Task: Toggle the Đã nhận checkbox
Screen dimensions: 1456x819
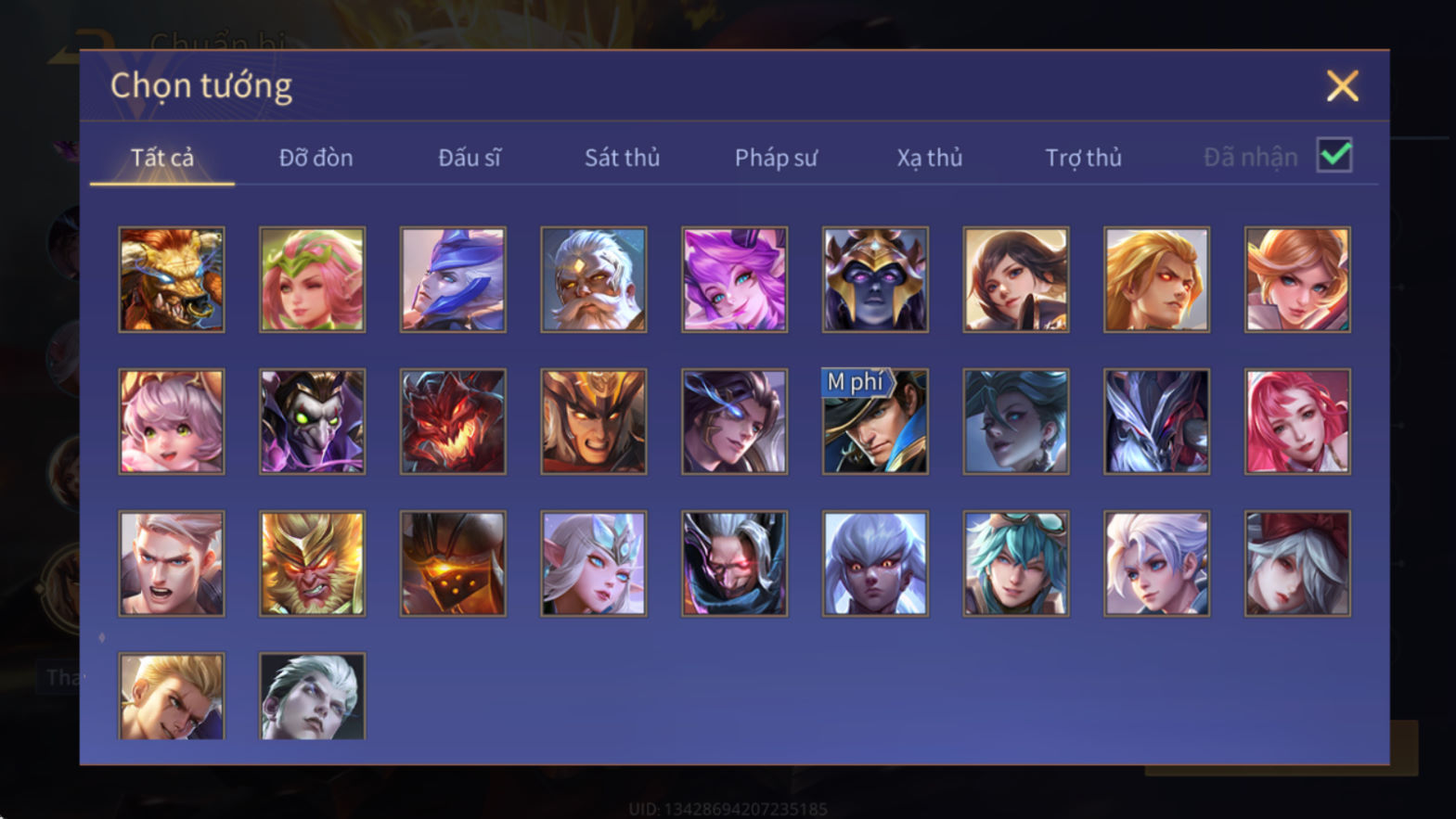Action: (x=1334, y=155)
